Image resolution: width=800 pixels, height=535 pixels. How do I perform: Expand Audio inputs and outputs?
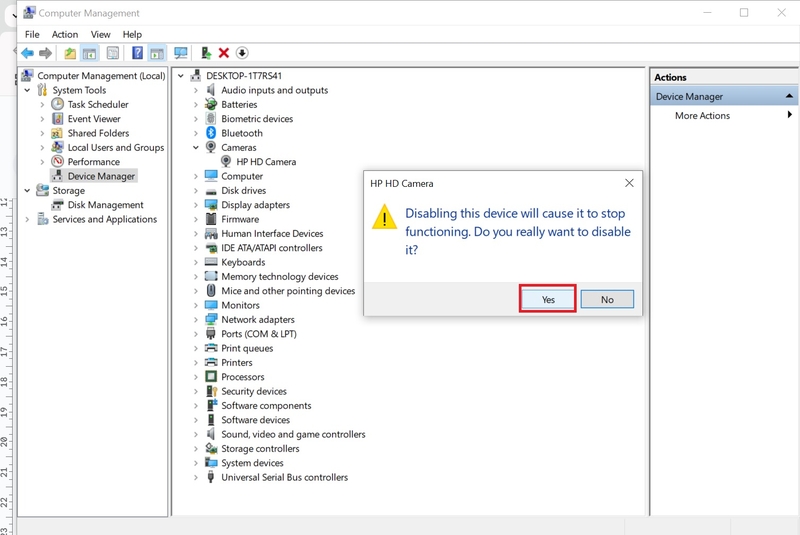[x=195, y=90]
